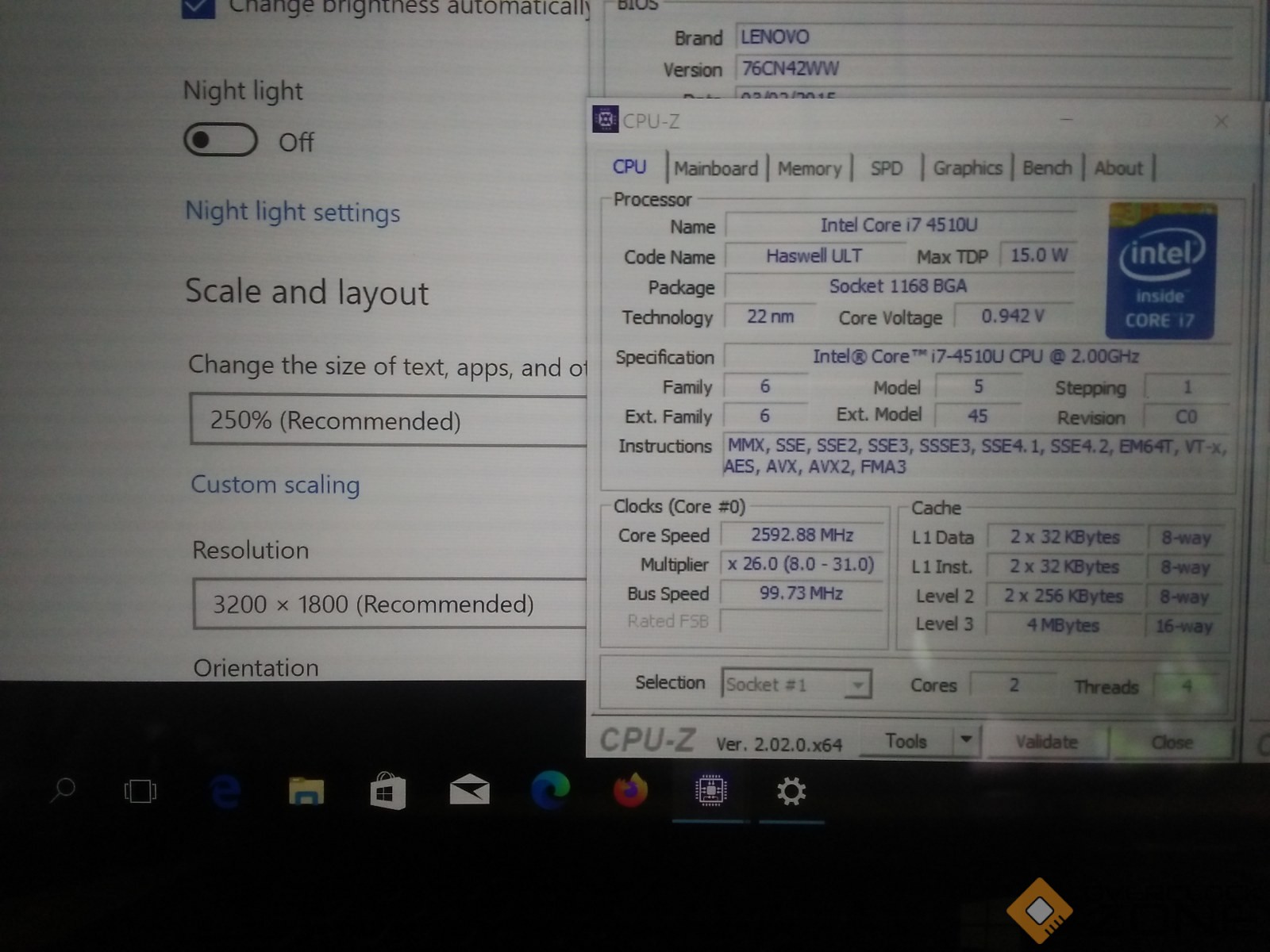Click the Instructions list starting with MMX
Screen dimensions: 1270x952
[x=976, y=456]
